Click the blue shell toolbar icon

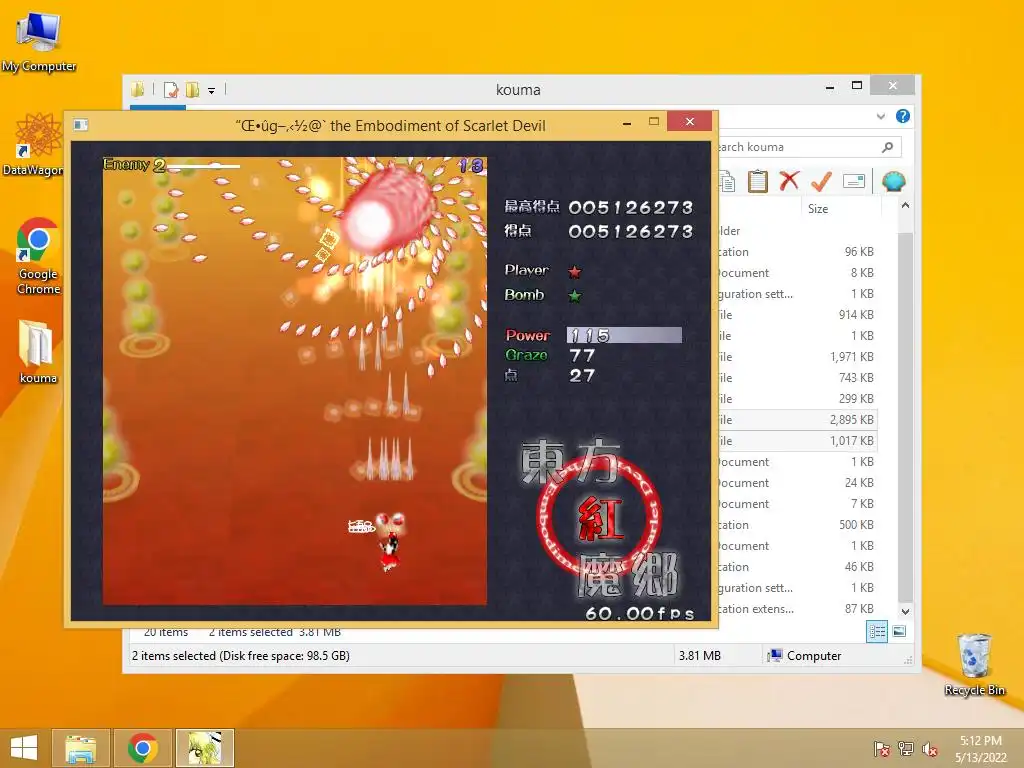pos(893,181)
